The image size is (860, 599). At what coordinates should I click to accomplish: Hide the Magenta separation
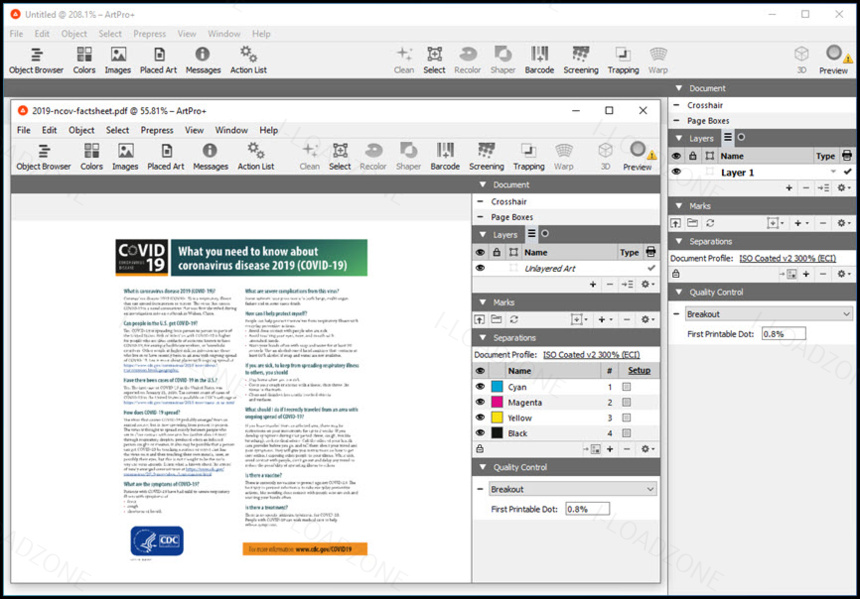(x=480, y=402)
